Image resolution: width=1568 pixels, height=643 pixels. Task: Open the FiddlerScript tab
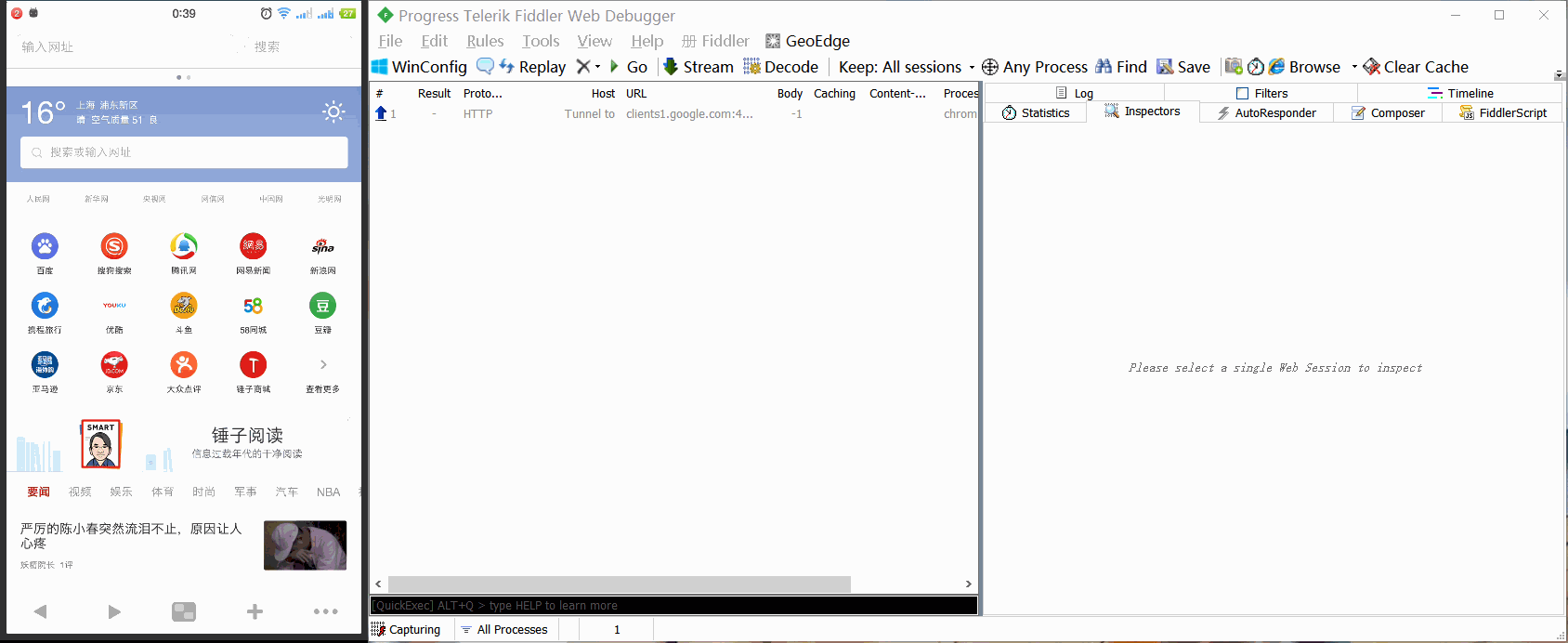(1503, 112)
